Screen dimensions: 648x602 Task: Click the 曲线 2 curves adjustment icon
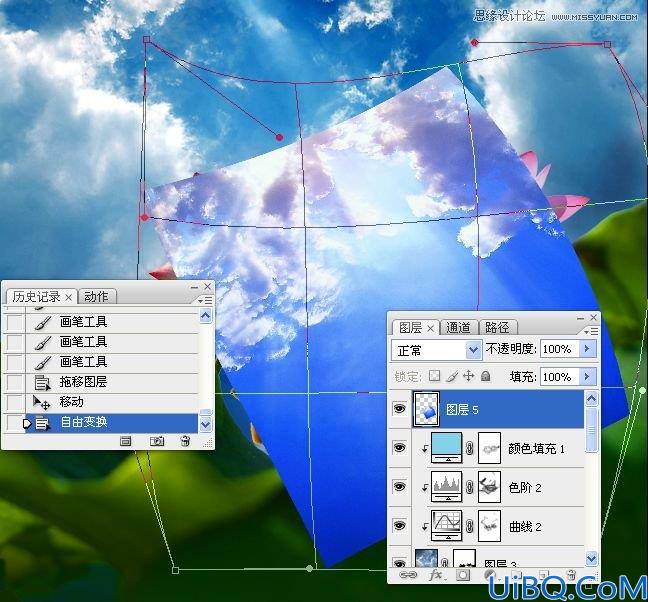point(446,526)
